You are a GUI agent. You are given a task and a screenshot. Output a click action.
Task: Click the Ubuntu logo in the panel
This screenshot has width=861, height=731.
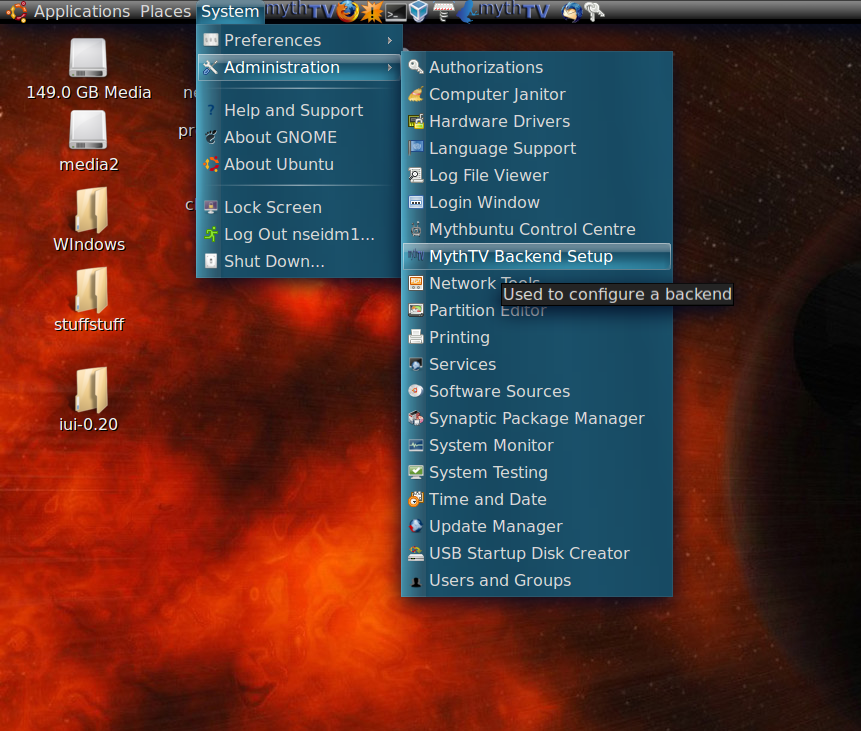pyautogui.click(x=16, y=12)
